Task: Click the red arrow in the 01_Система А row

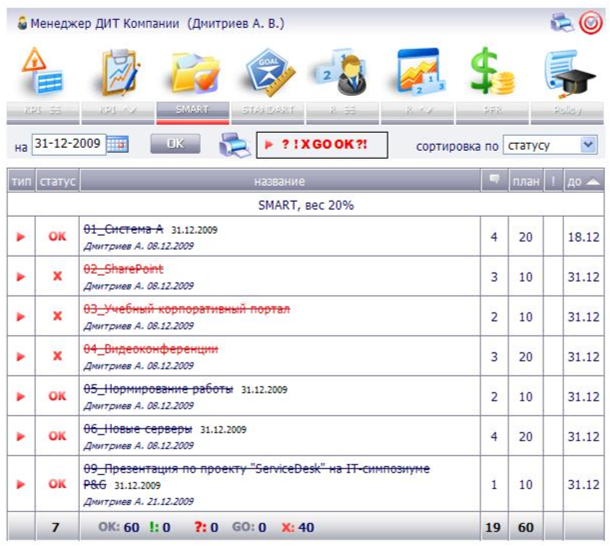Action: click(21, 237)
